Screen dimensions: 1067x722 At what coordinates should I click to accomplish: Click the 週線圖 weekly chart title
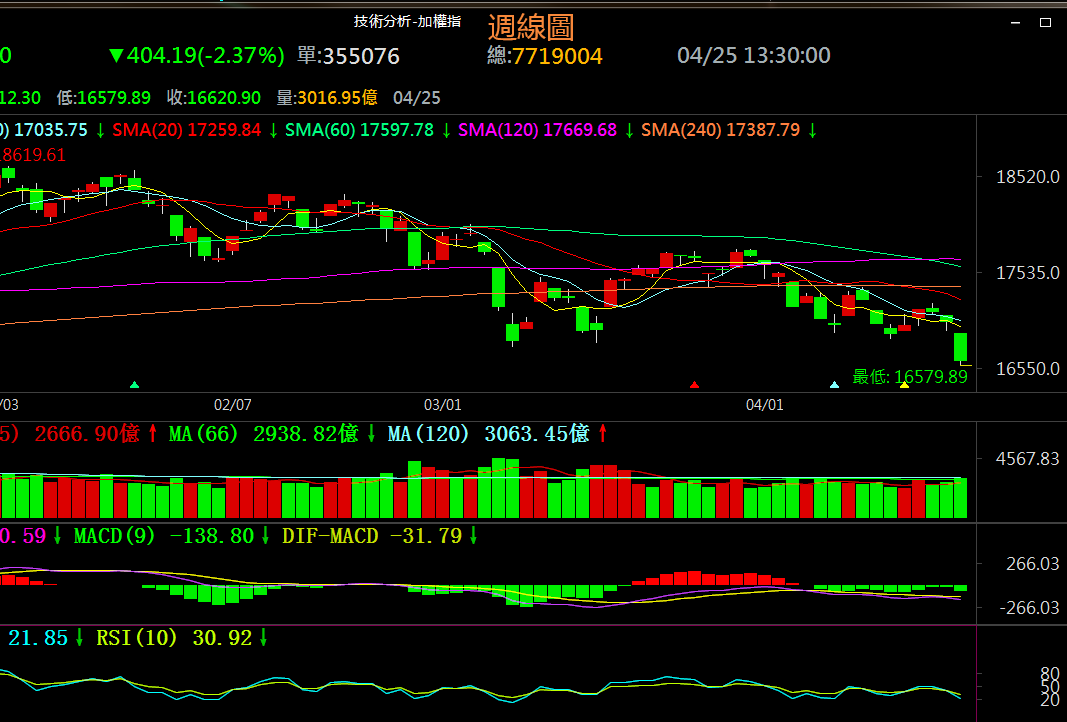pyautogui.click(x=530, y=27)
